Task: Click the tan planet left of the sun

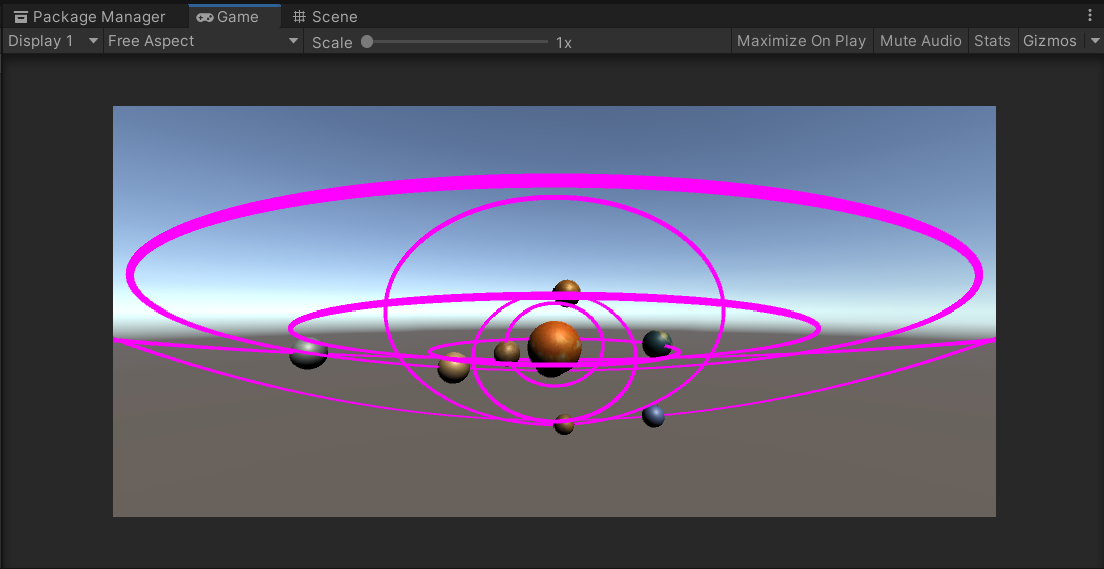Action: click(x=453, y=367)
